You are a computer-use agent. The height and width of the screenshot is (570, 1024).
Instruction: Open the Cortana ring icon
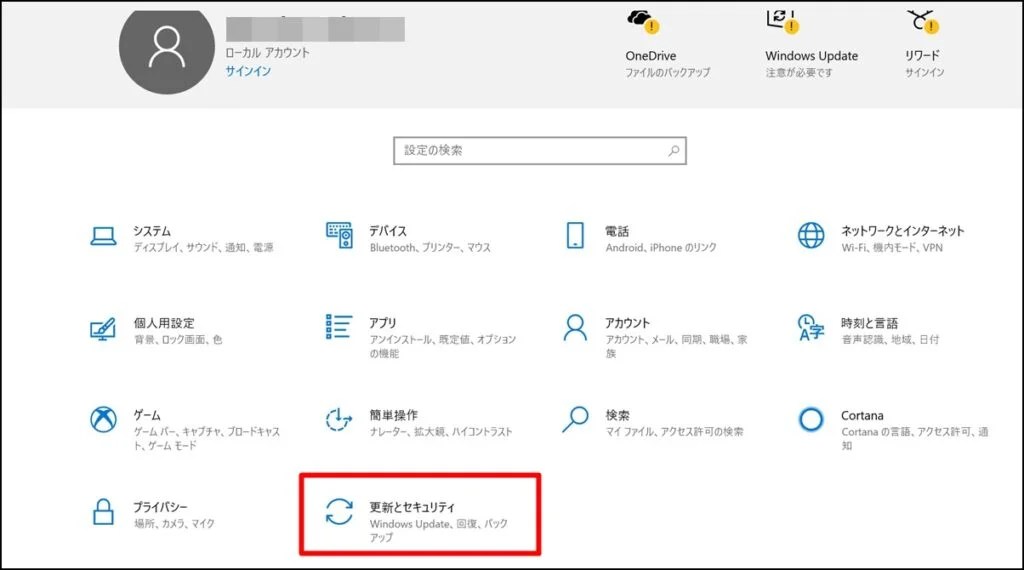[x=811, y=419]
